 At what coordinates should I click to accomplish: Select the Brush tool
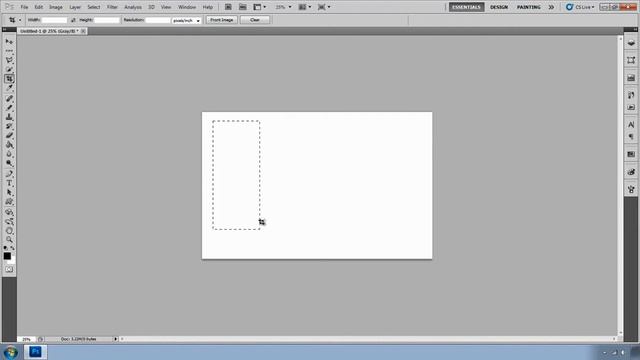tap(9, 108)
